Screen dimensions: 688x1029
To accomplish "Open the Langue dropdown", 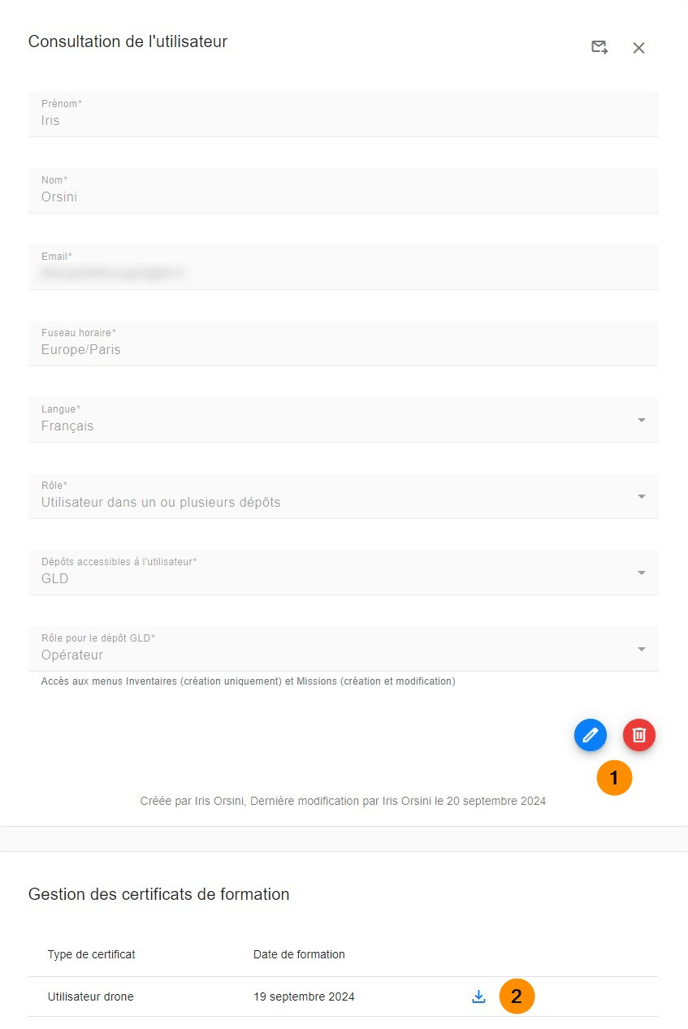I will tap(641, 420).
